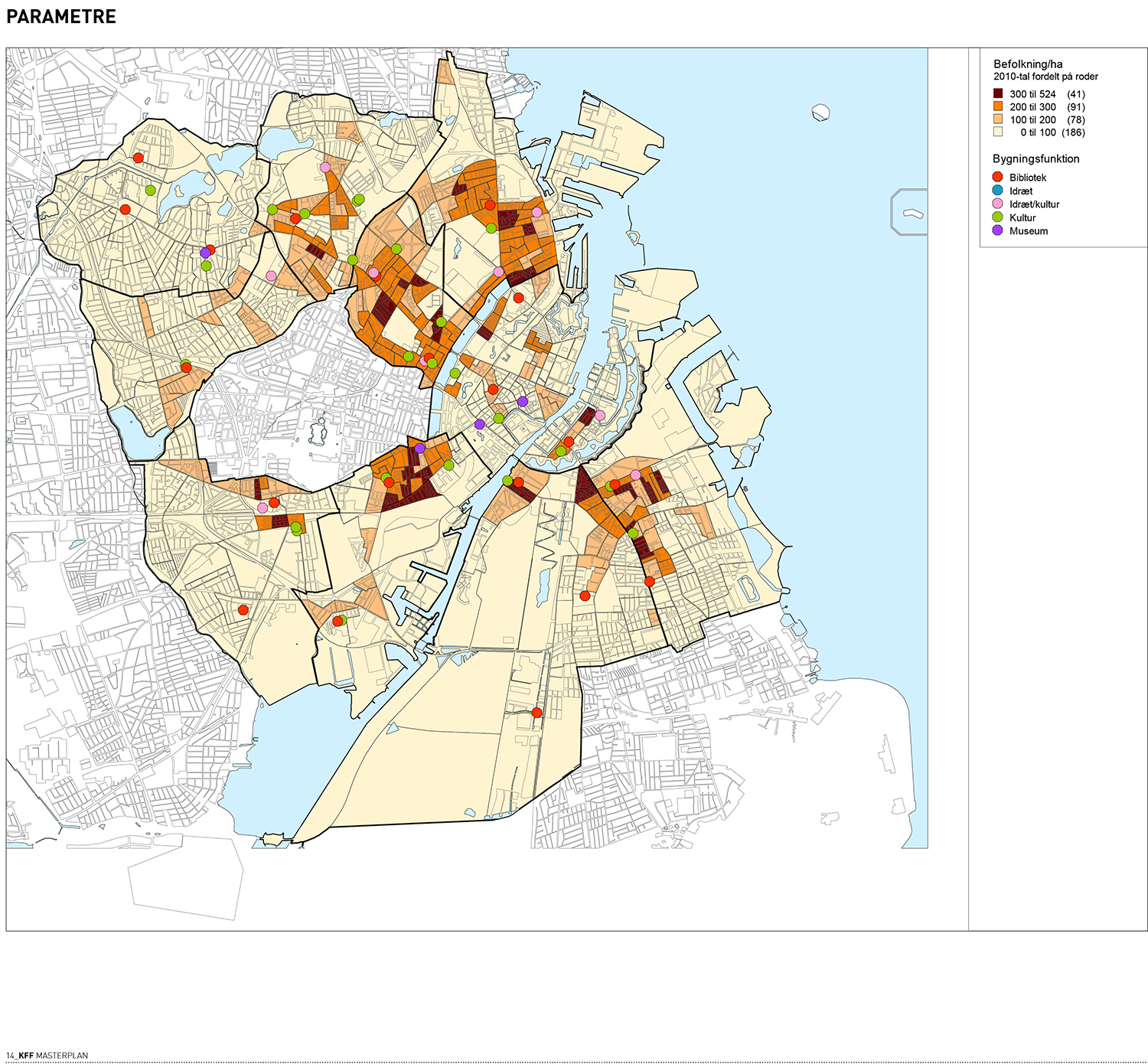Click the 'Kultur' legend label

pyautogui.click(x=1022, y=217)
